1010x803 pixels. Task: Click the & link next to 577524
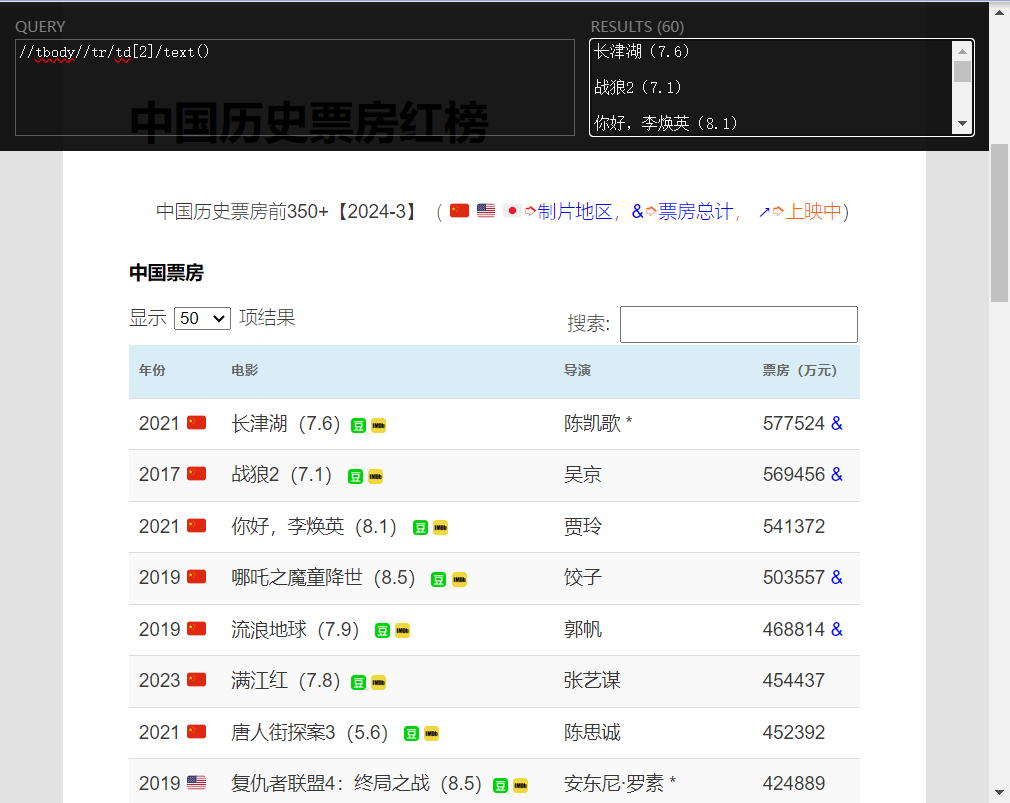click(837, 424)
